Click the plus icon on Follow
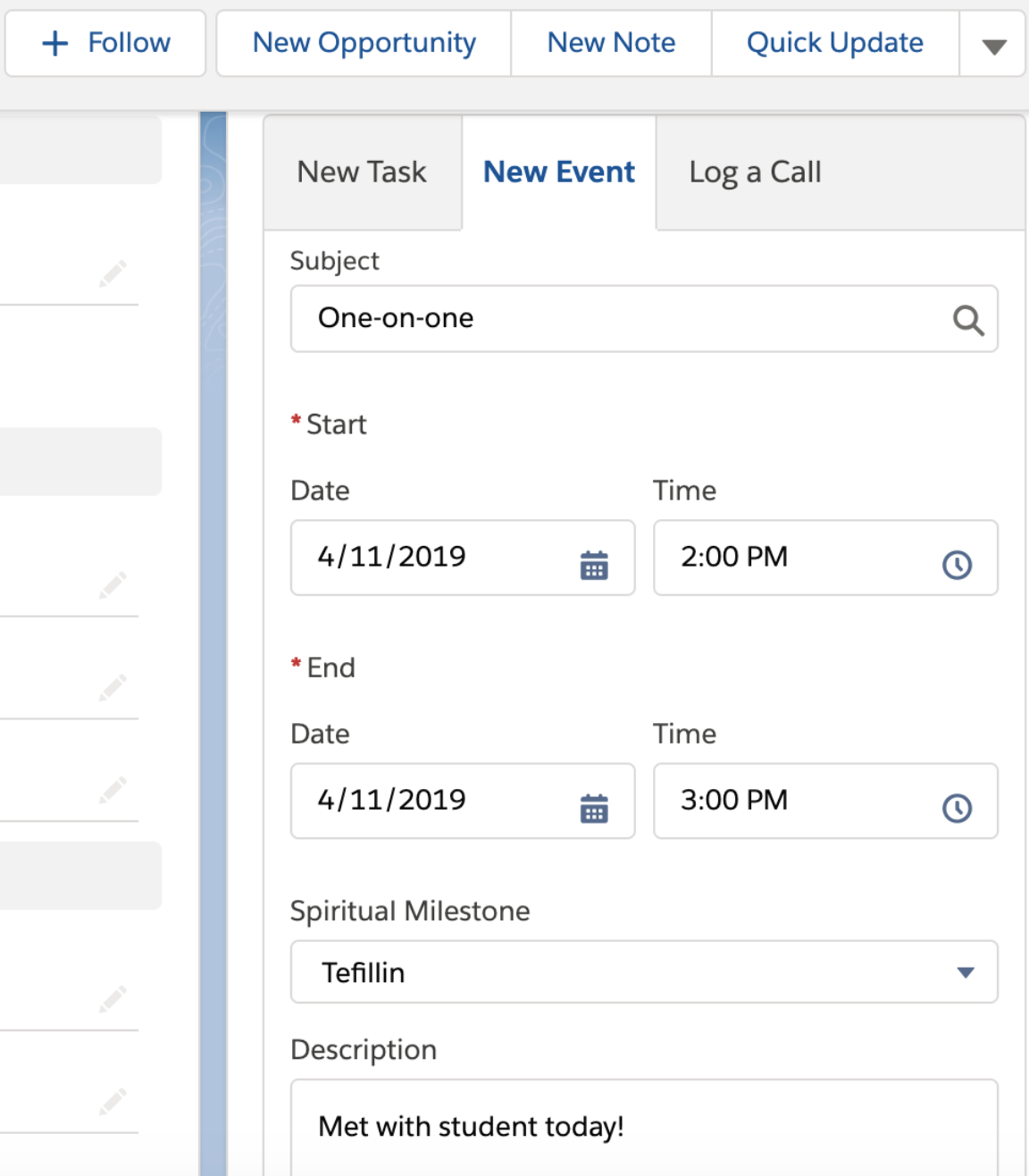This screenshot has height=1176, width=1029. [55, 43]
